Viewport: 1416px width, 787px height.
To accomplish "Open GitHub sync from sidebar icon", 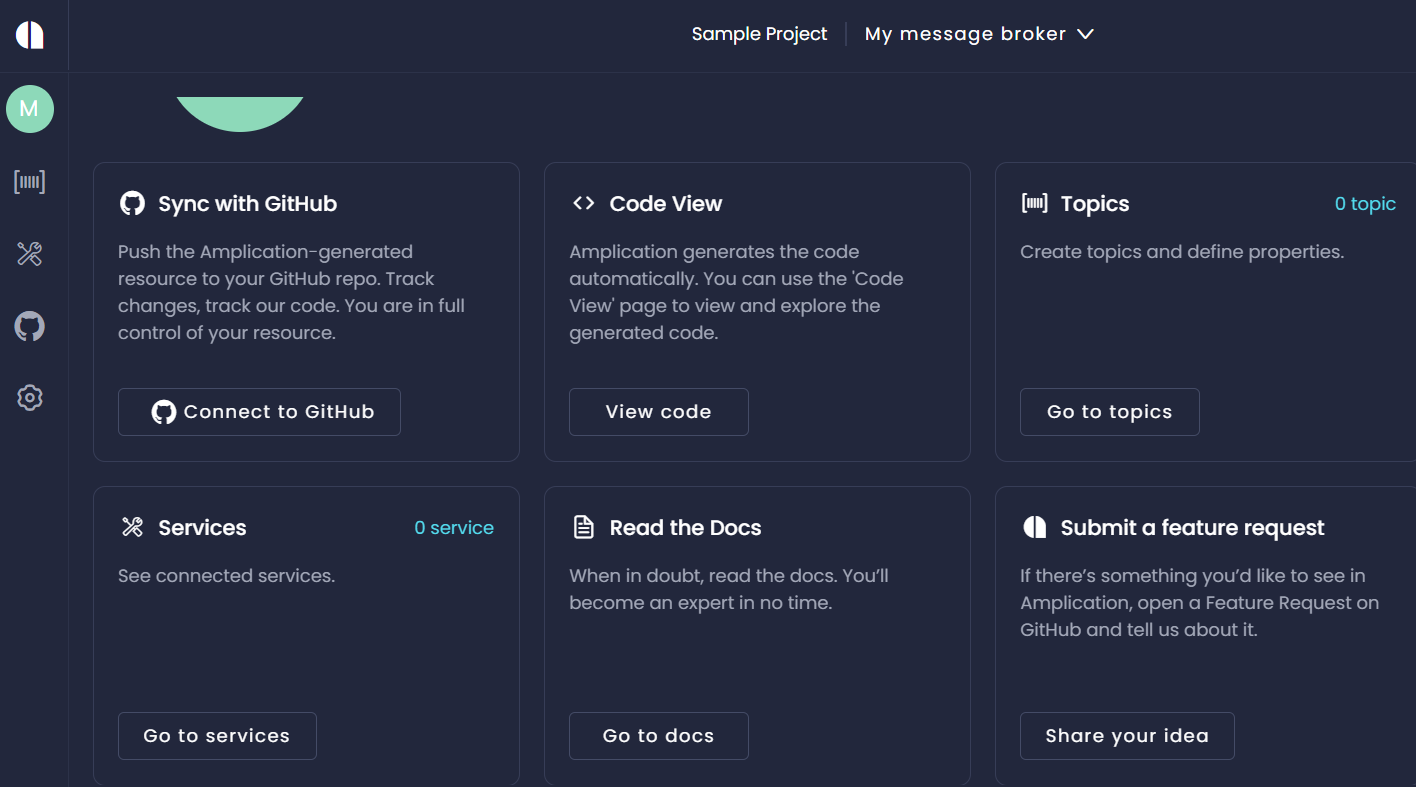I will point(30,326).
